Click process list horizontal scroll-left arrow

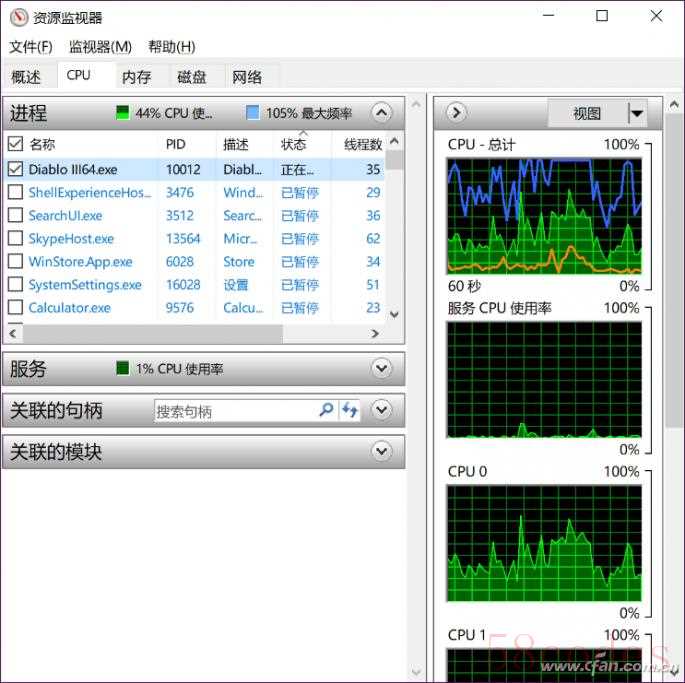point(12,333)
